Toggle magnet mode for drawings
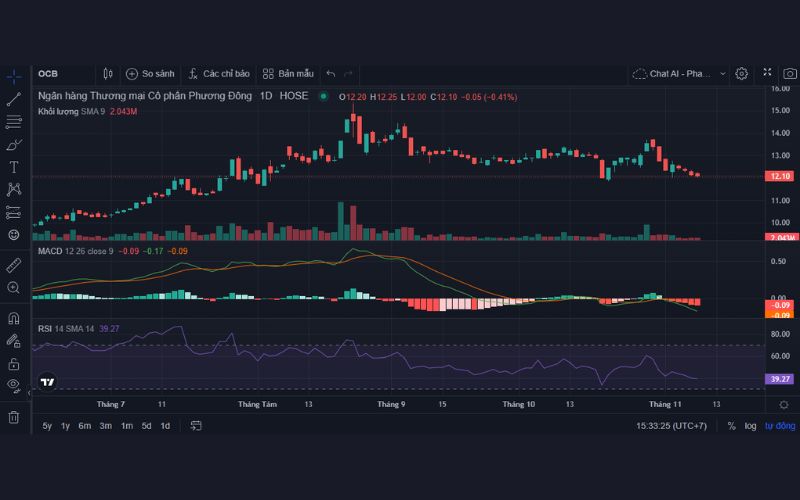Screen dimensions: 800x500 (x=14, y=319)
